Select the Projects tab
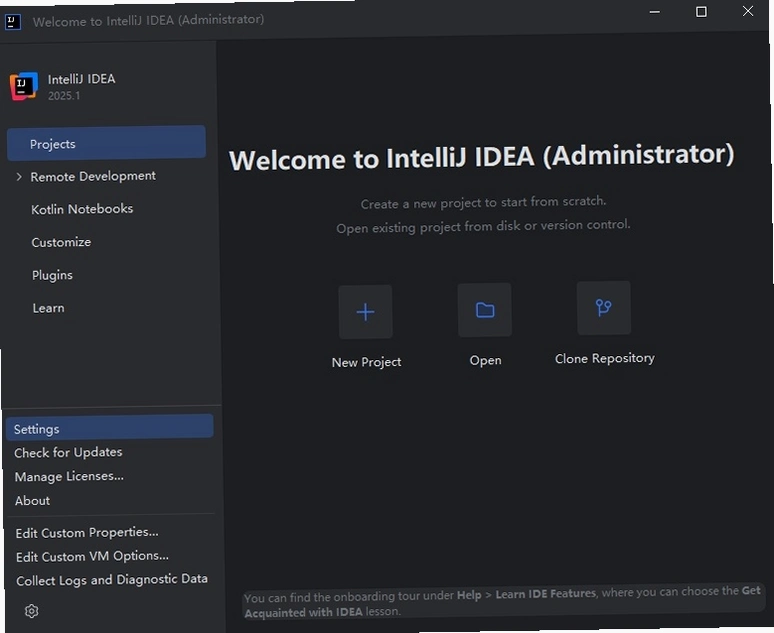 click(x=106, y=143)
